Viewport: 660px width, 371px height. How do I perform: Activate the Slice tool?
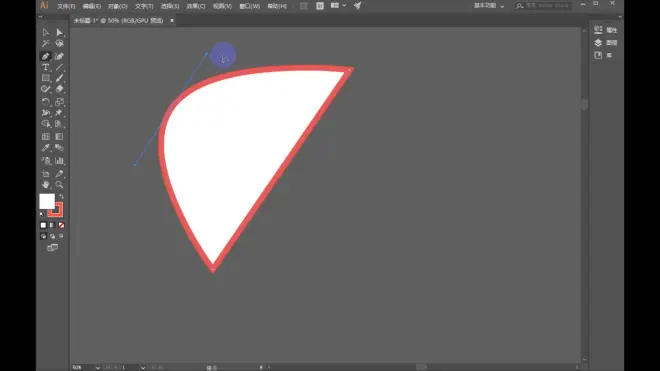(x=59, y=174)
